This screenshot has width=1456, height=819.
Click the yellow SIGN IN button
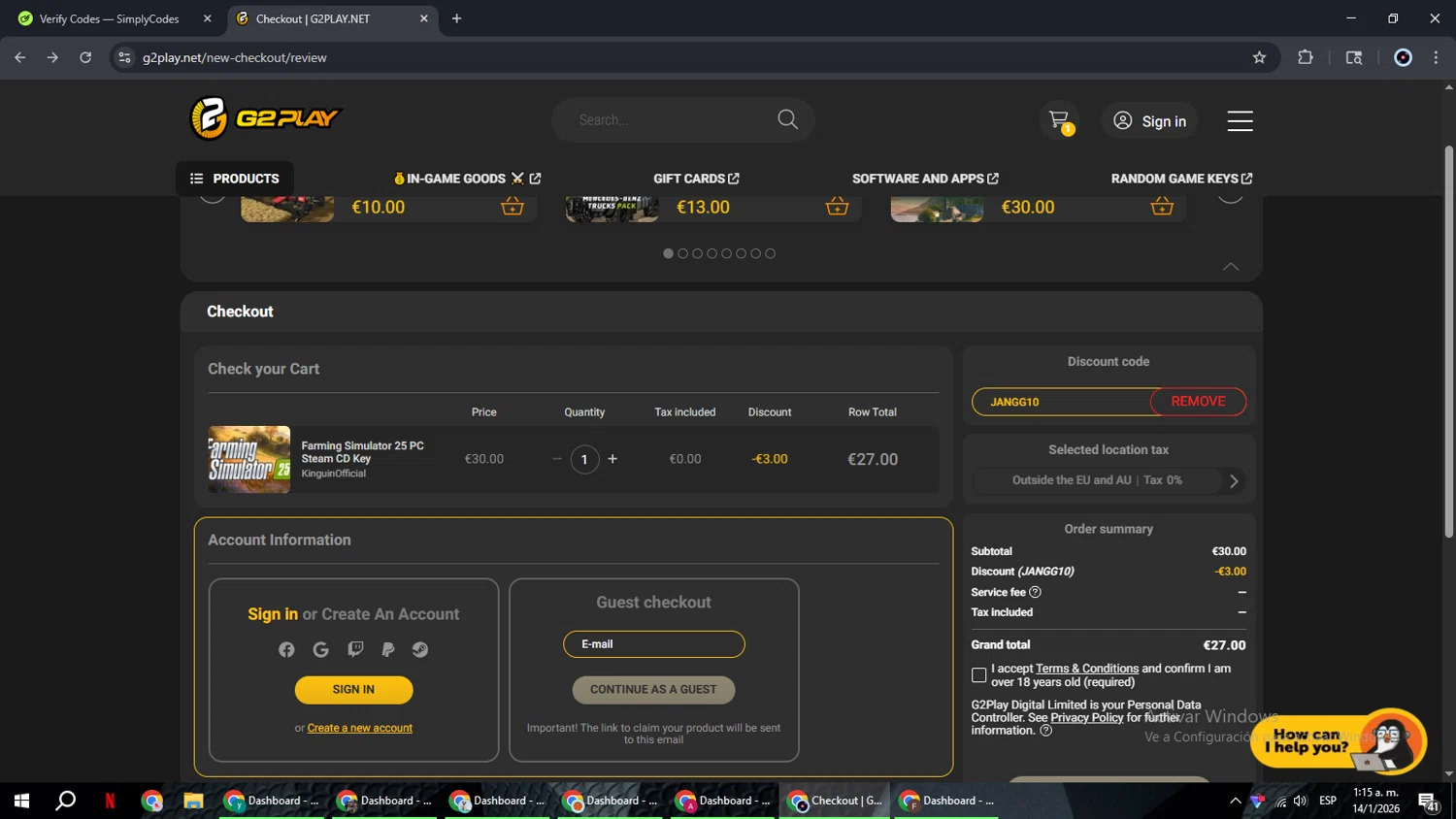pos(353,690)
